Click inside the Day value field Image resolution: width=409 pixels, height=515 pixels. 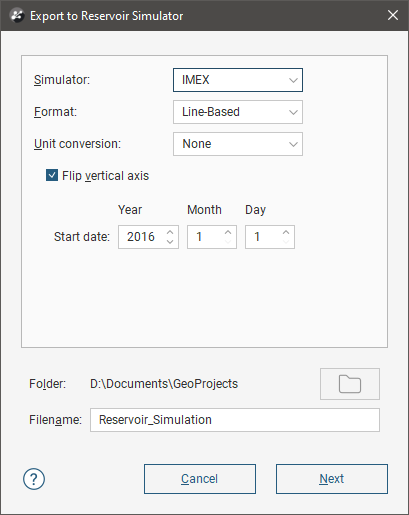click(263, 237)
